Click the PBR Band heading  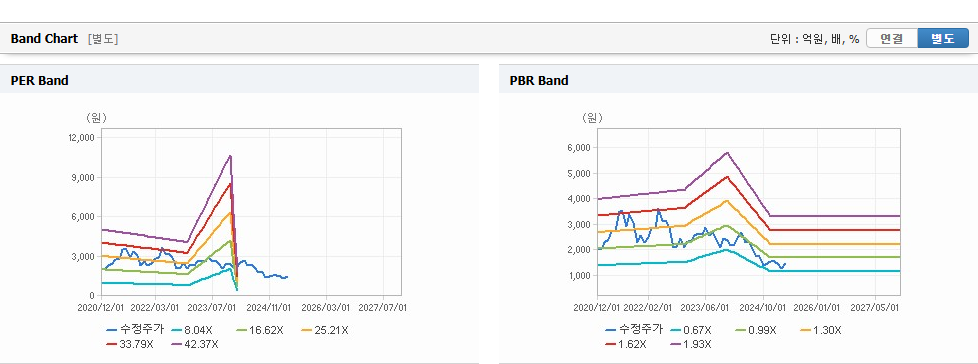(539, 80)
